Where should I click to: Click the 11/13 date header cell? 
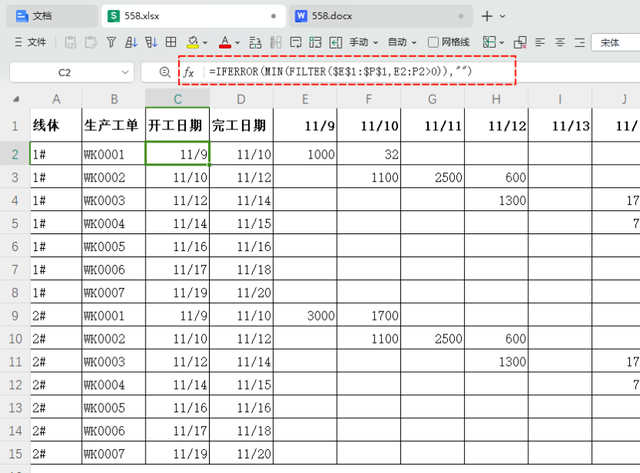tap(560, 125)
